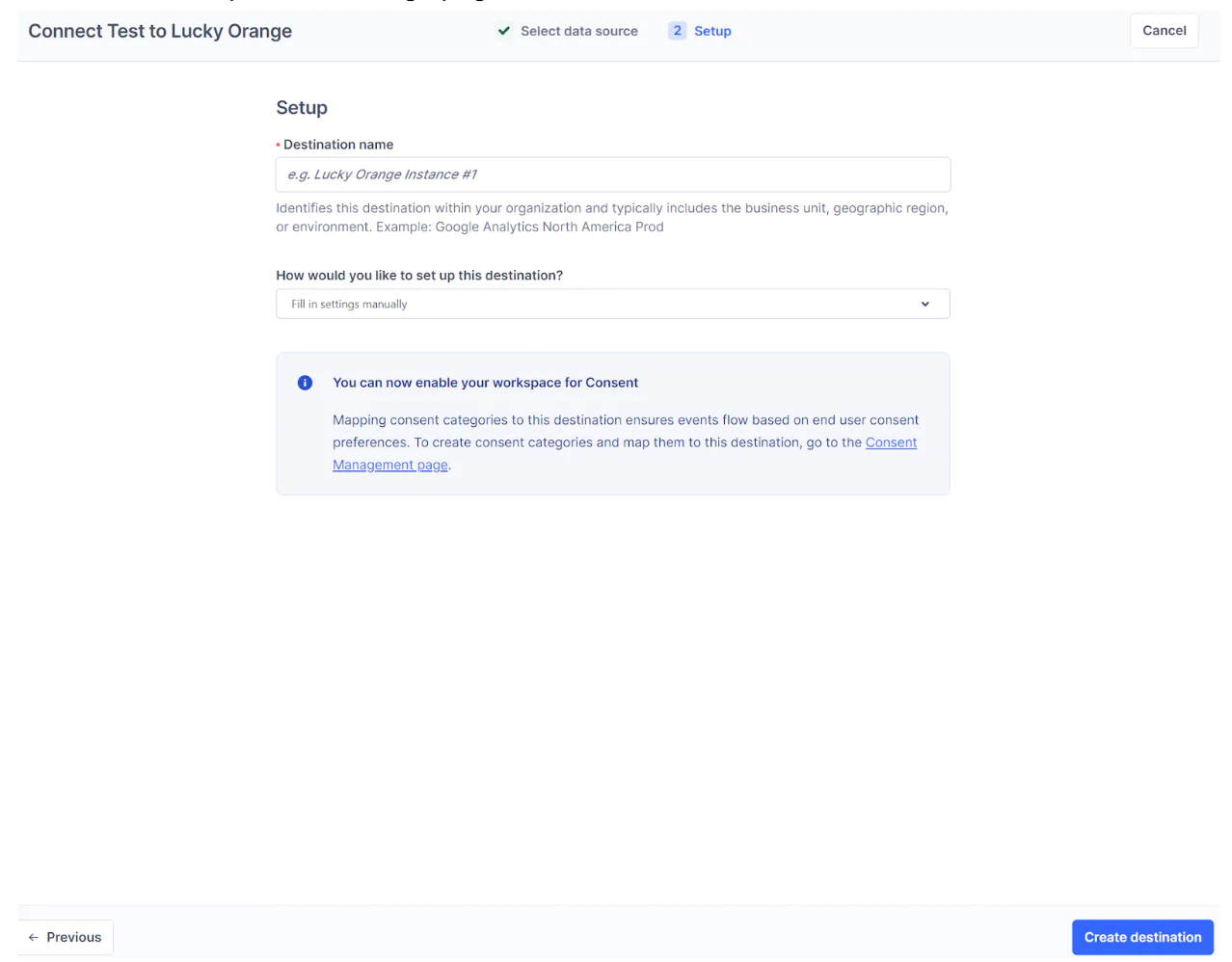Click the green checkmark step icon
The height and width of the screenshot is (962, 1232).
tap(504, 31)
